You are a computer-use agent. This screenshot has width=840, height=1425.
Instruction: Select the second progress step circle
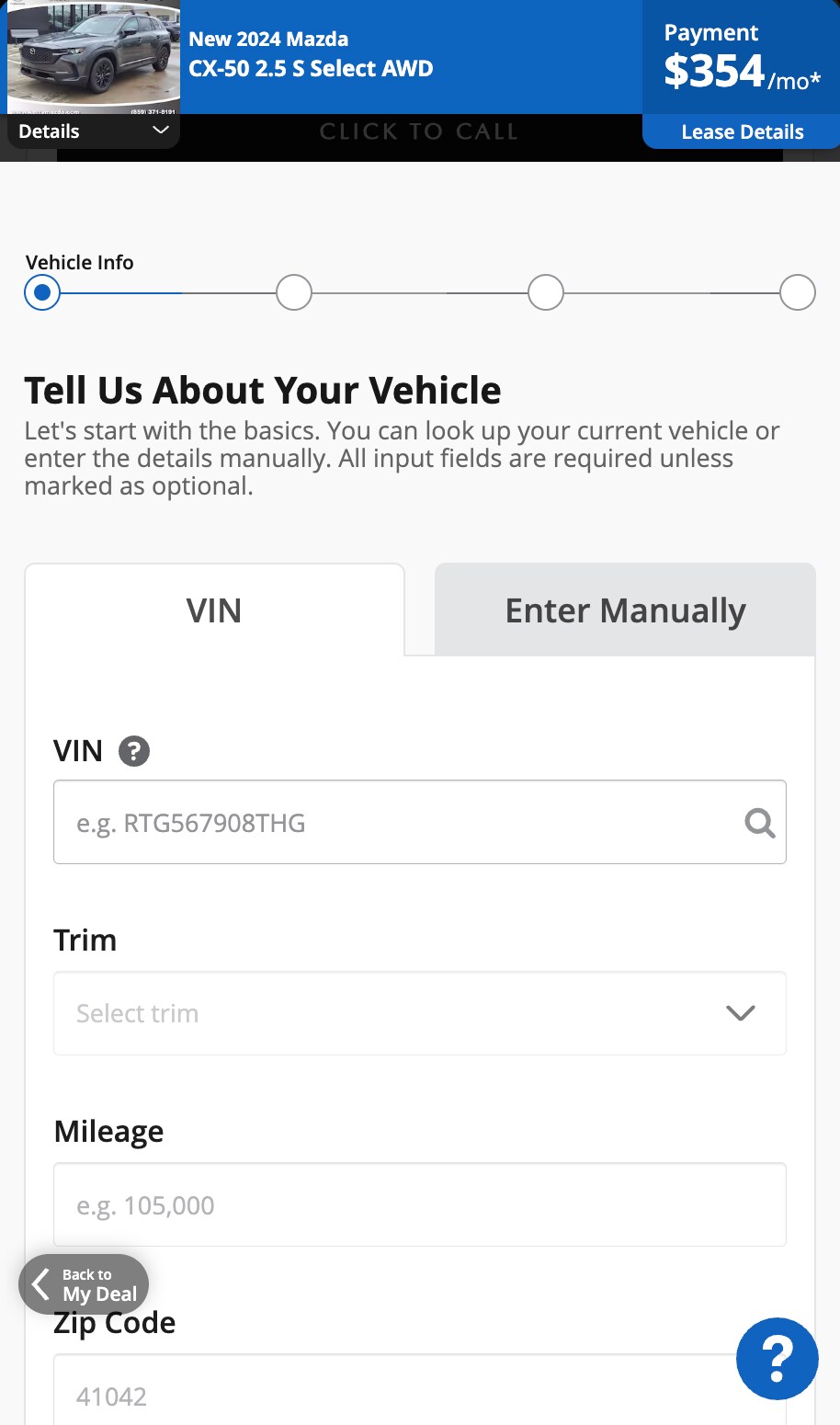click(294, 293)
